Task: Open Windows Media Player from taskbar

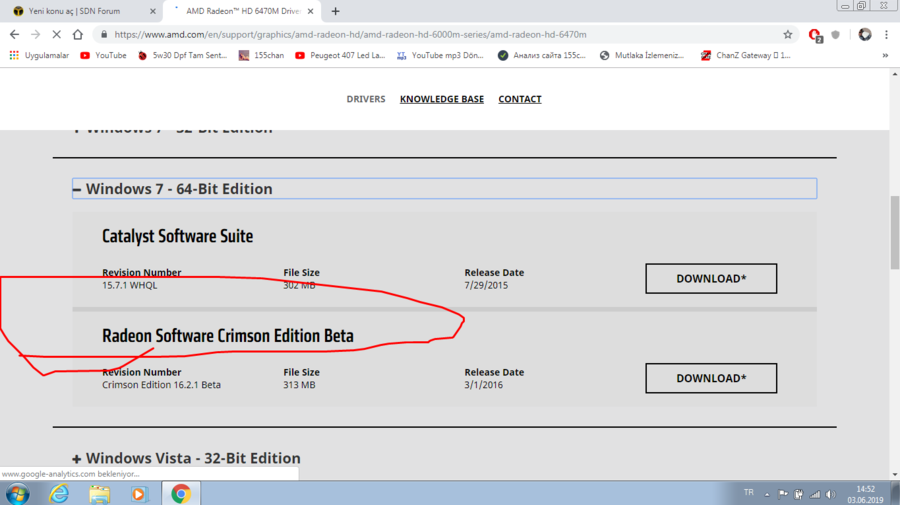Action: coord(139,494)
